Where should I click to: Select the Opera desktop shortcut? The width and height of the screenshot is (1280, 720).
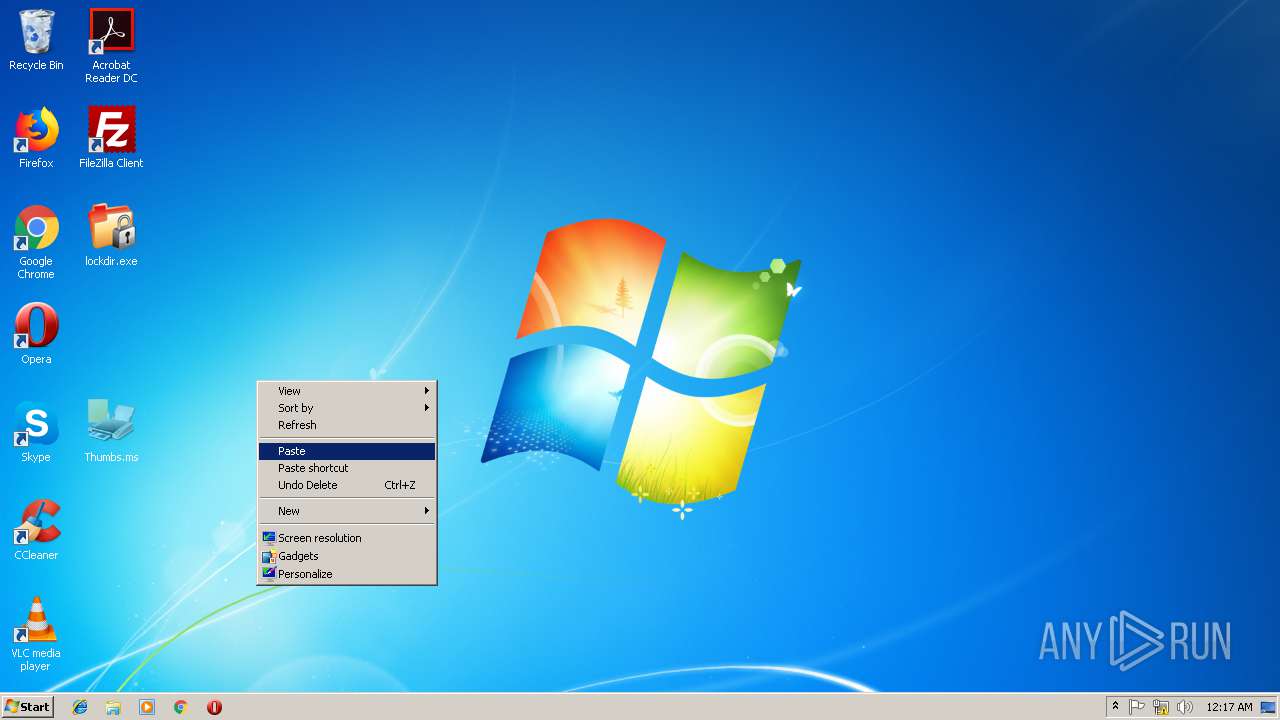(36, 334)
